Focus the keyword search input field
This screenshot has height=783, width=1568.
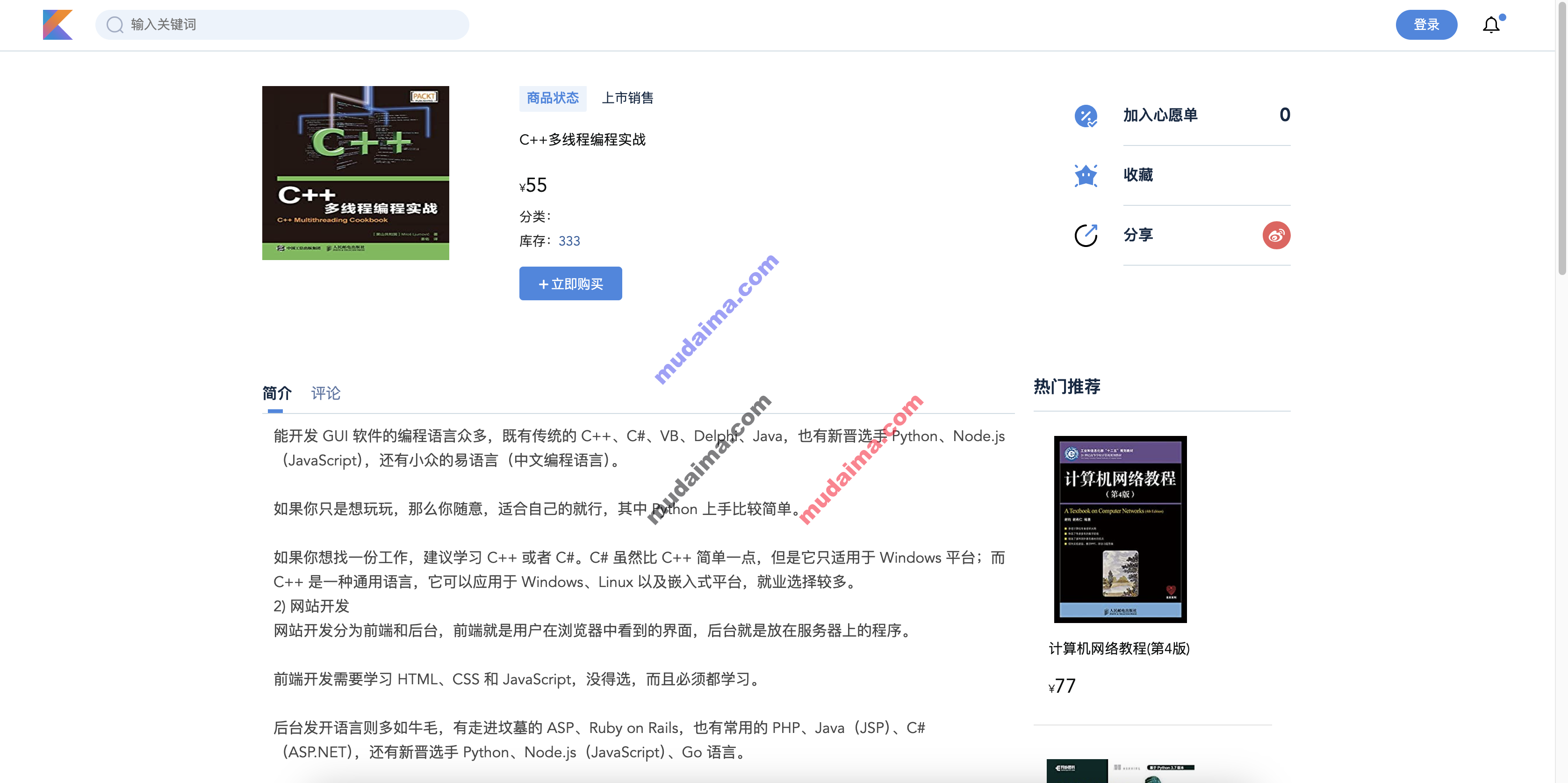tap(282, 25)
